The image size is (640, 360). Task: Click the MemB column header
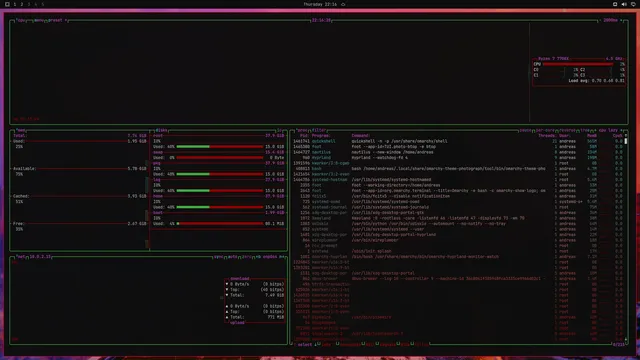point(592,136)
